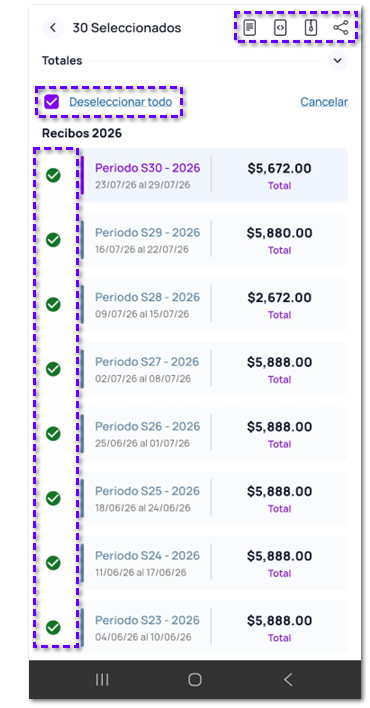
Task: Tap Android back navigation arrow
Action: 288,680
